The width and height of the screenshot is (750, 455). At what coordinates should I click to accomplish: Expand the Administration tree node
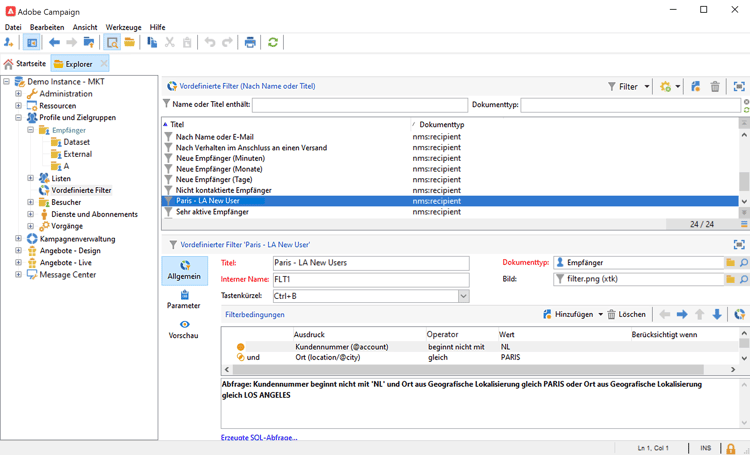(x=18, y=94)
